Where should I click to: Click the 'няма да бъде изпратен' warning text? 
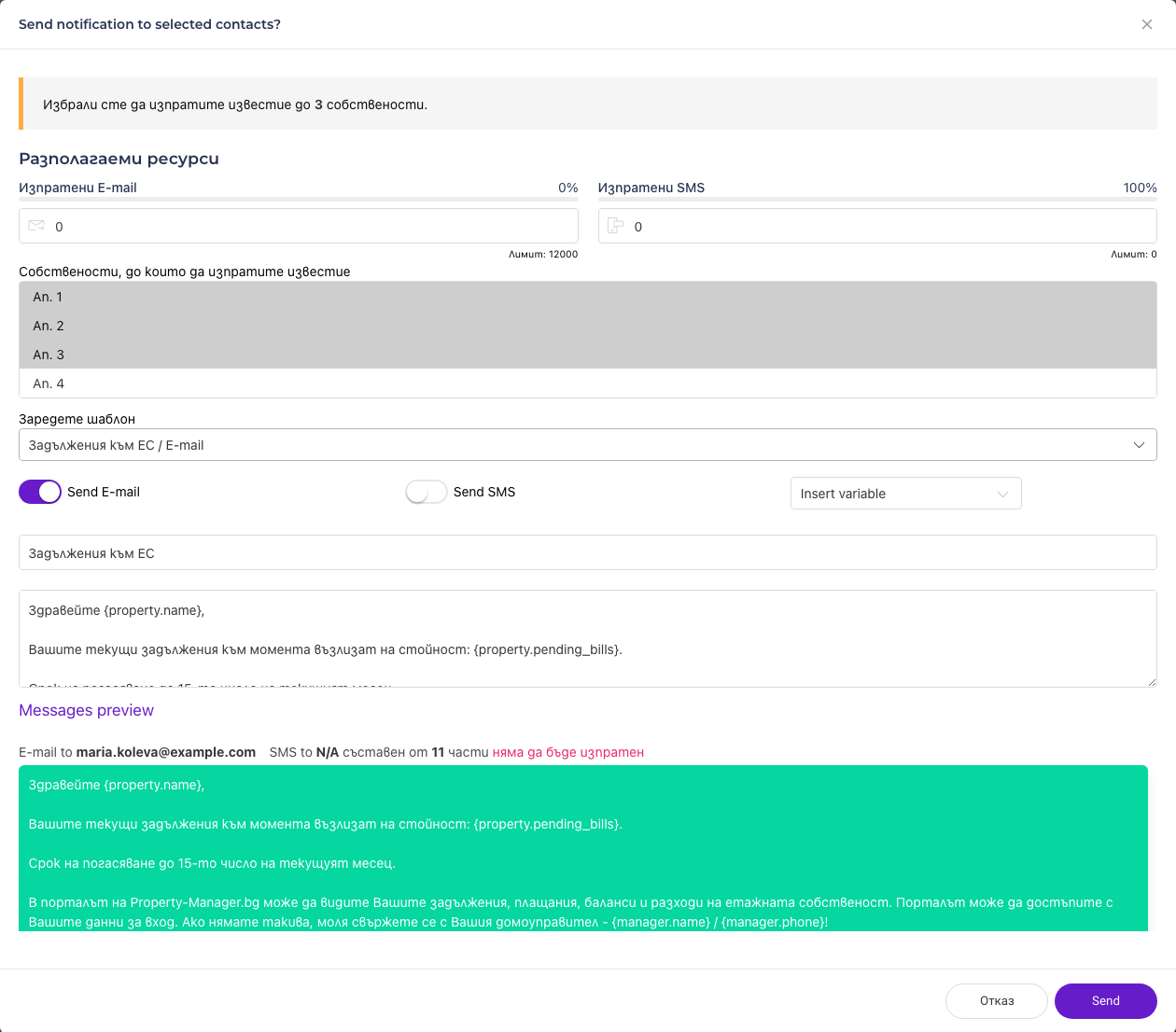click(568, 752)
